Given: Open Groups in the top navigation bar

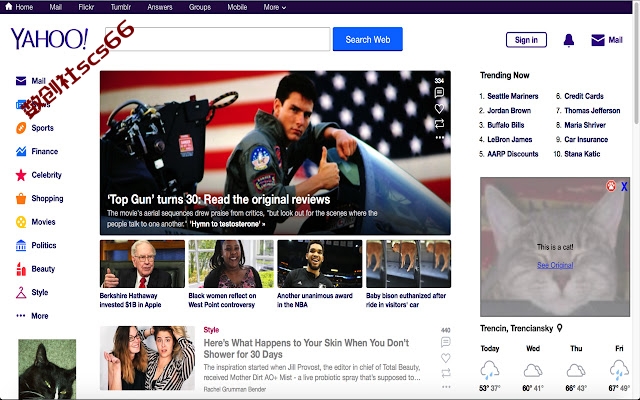Looking at the screenshot, I should coord(200,7).
